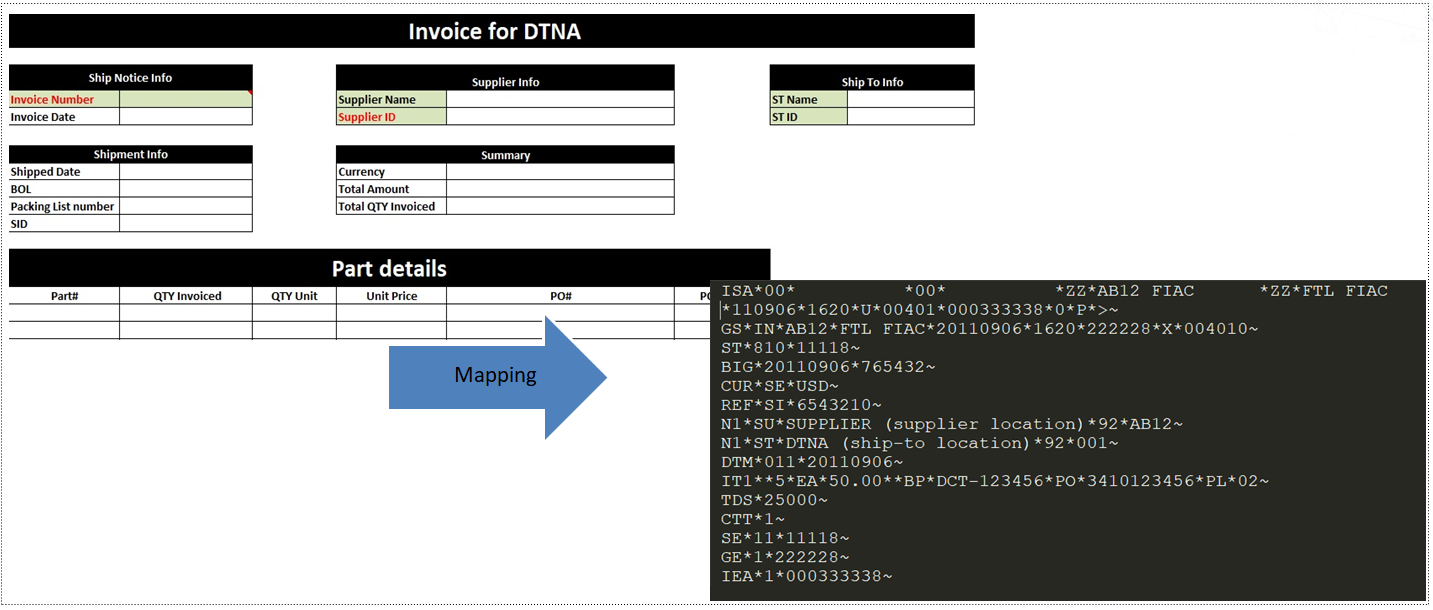The width and height of the screenshot is (1433, 610).
Task: Select the "CTT*1~" segment
Action: pyautogui.click(x=753, y=519)
